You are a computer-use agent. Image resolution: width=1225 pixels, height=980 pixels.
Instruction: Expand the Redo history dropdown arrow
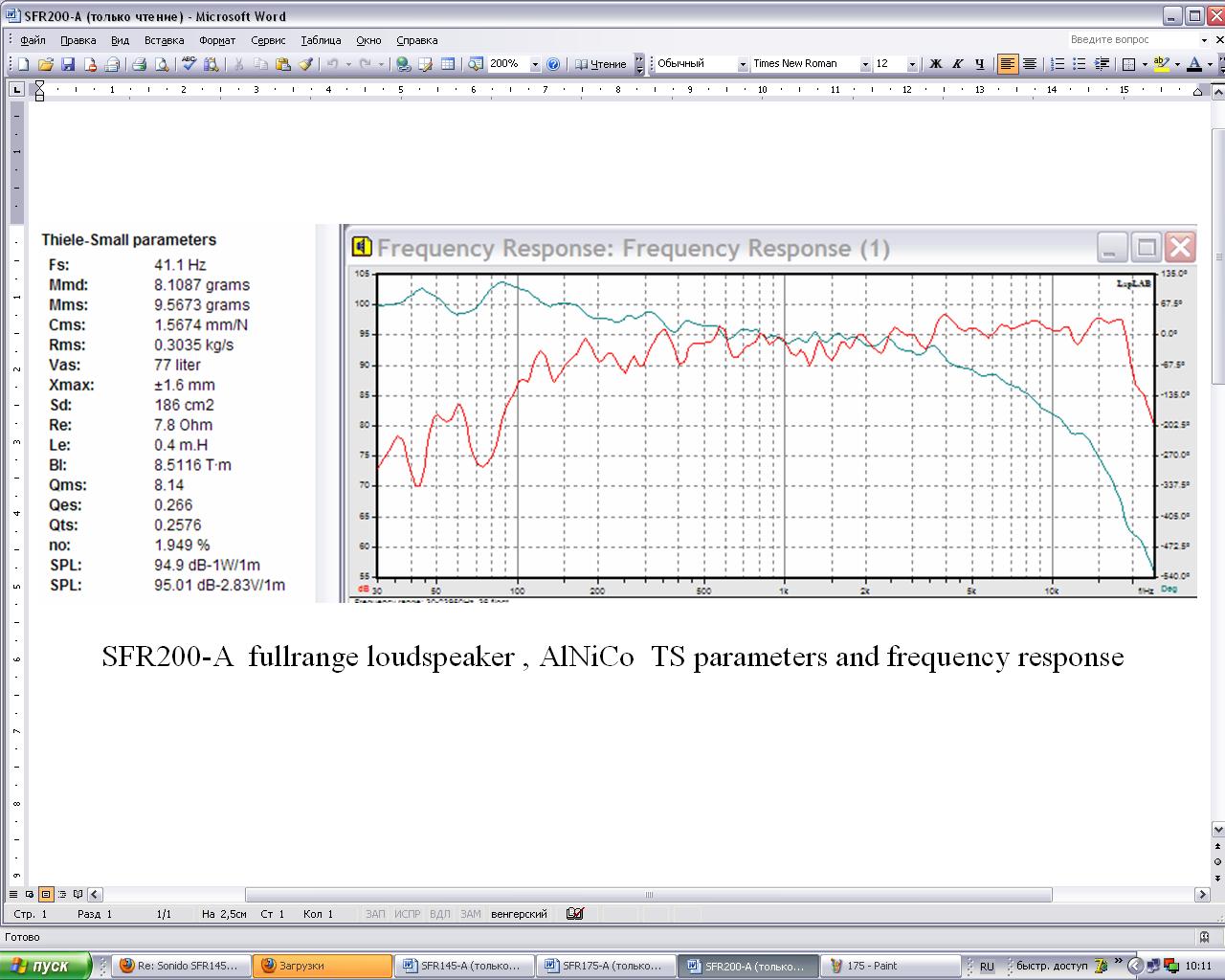pos(382,64)
